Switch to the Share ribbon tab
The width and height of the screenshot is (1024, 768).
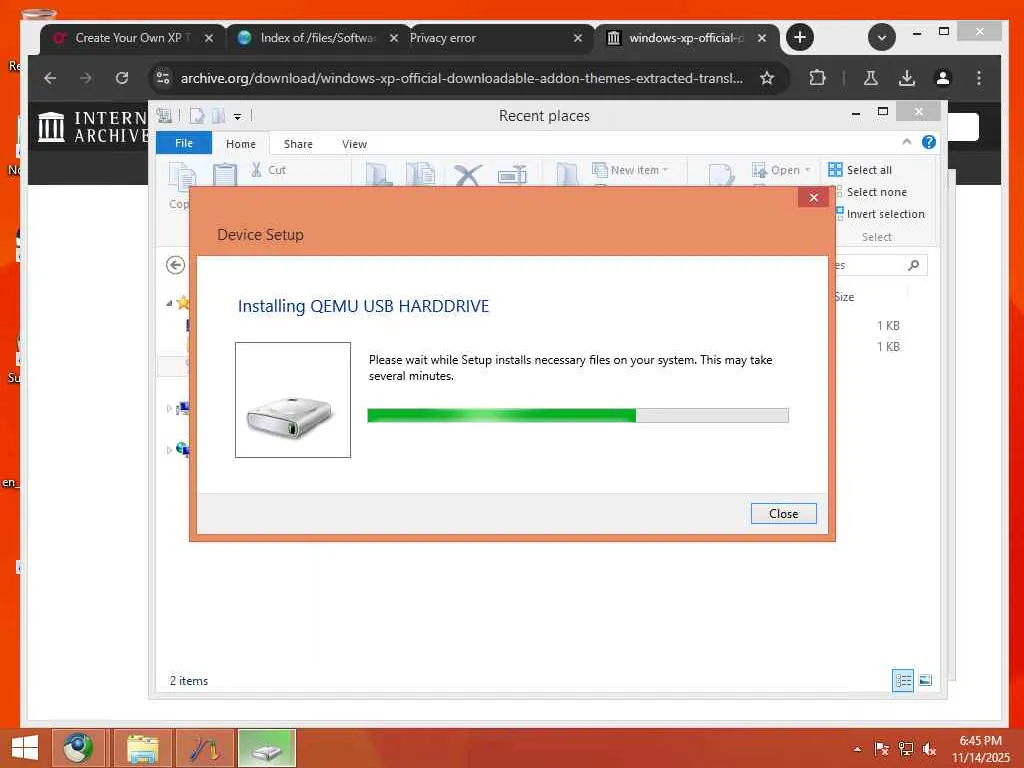(298, 144)
